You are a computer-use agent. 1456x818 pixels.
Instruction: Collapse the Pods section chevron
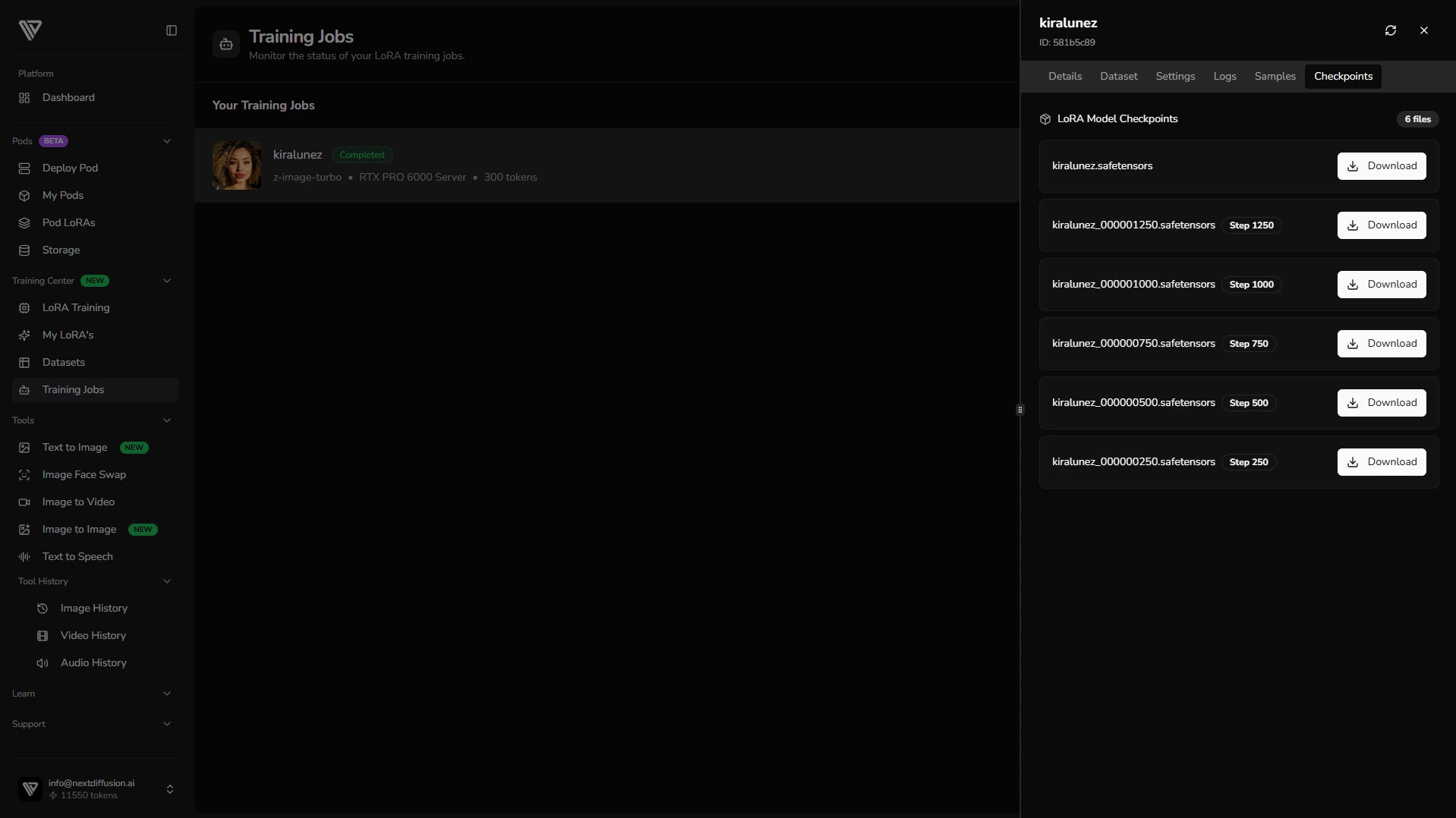[x=167, y=141]
